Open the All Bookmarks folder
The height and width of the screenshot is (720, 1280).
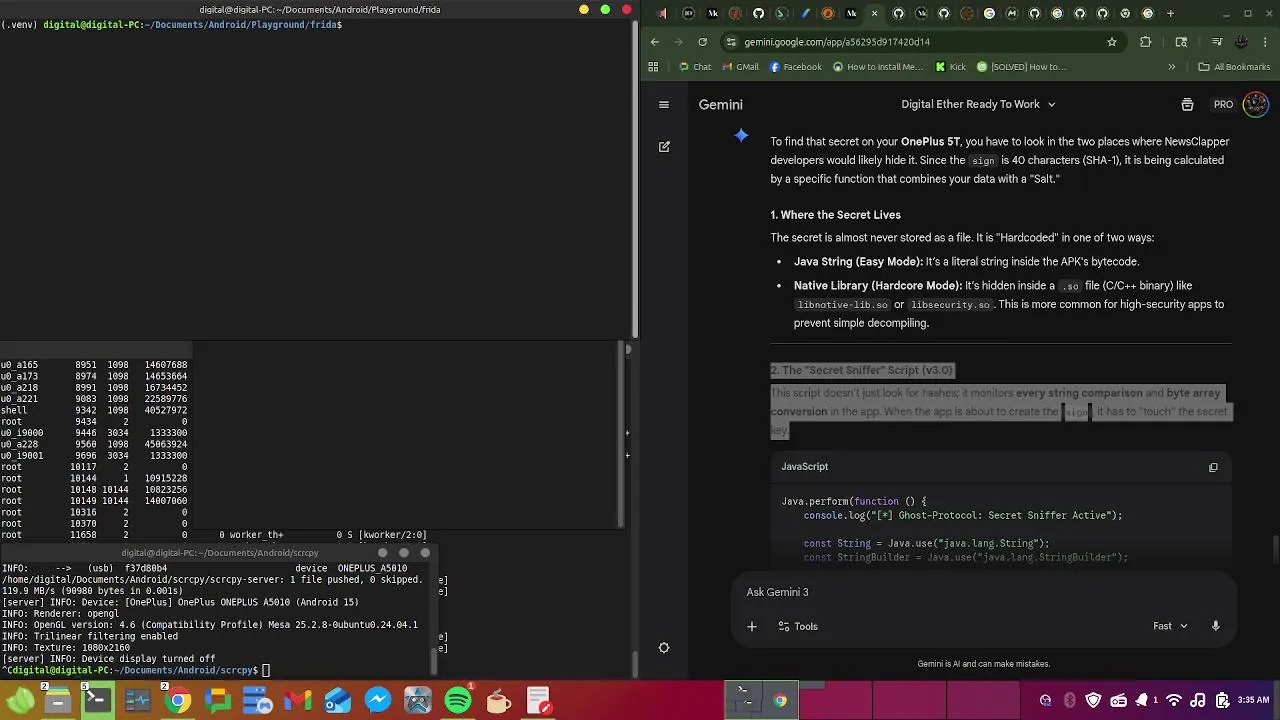(x=1234, y=67)
